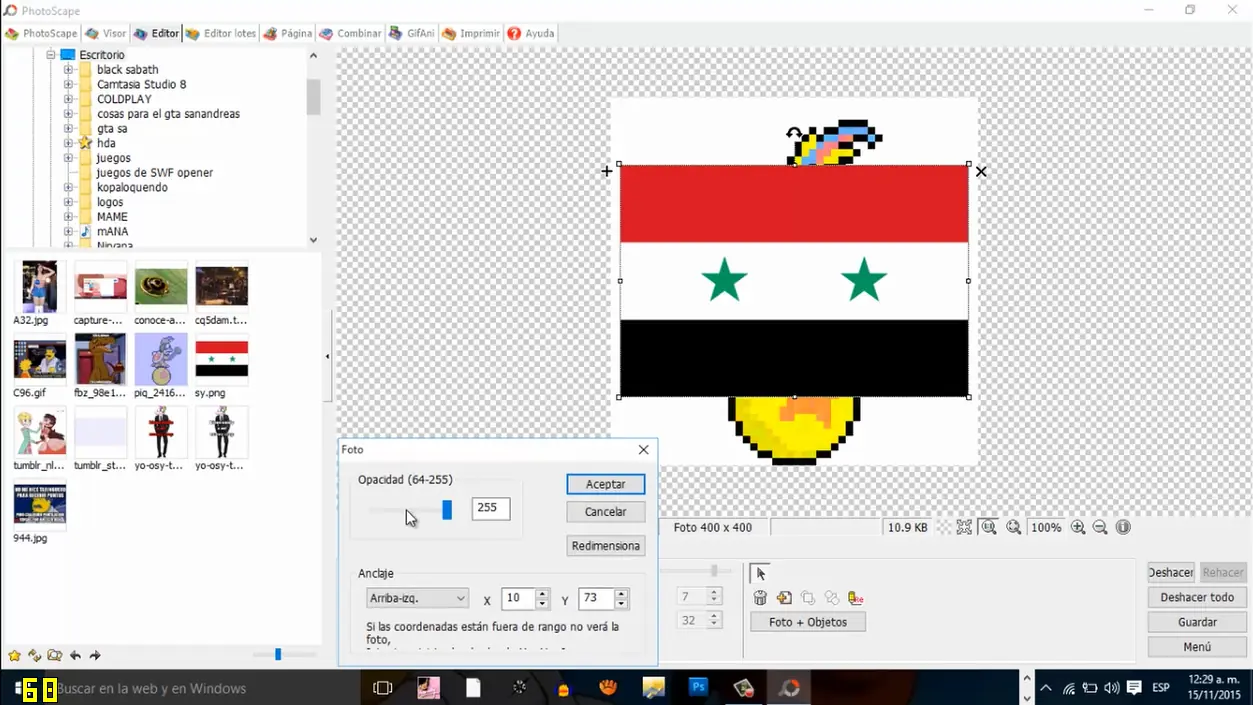Click Aceptar in the Foto dialog

[x=605, y=484]
